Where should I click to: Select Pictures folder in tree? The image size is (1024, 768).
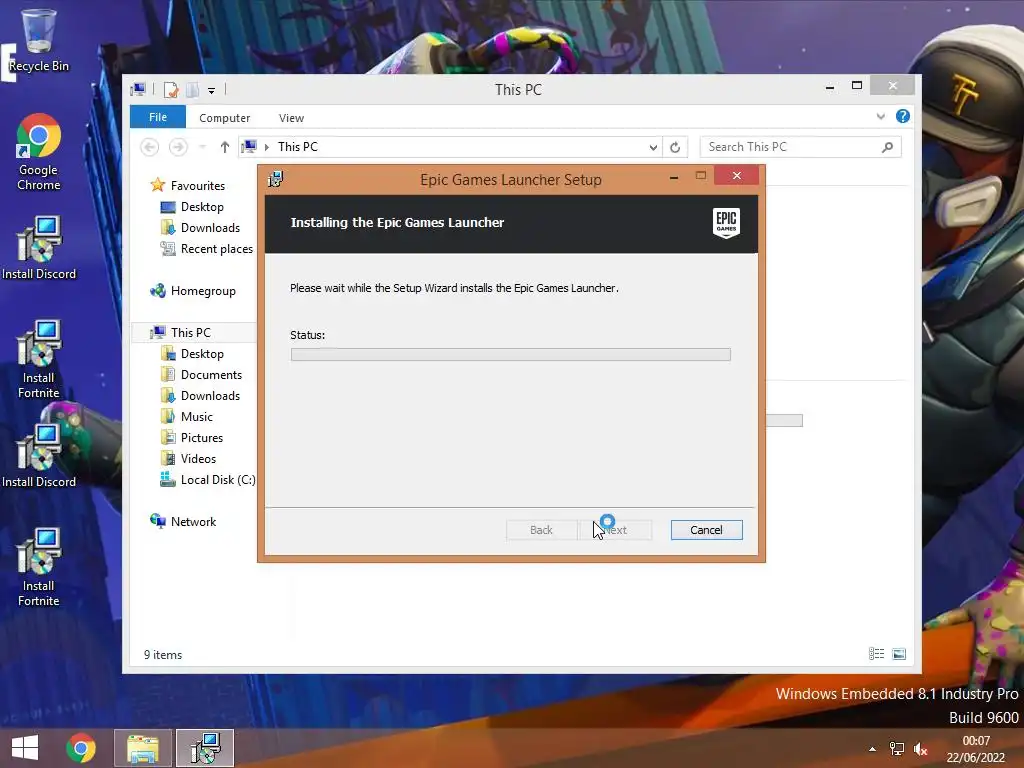click(x=192, y=438)
